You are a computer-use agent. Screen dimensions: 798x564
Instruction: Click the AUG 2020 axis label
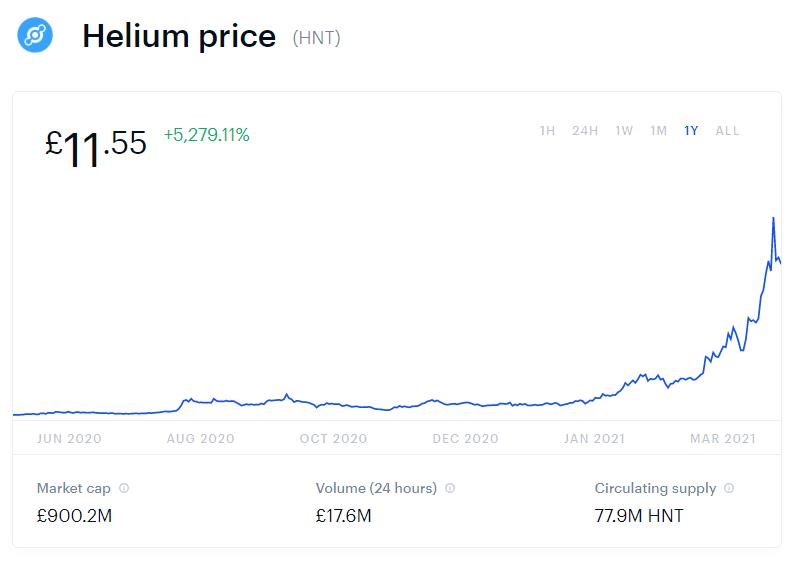[x=201, y=439]
